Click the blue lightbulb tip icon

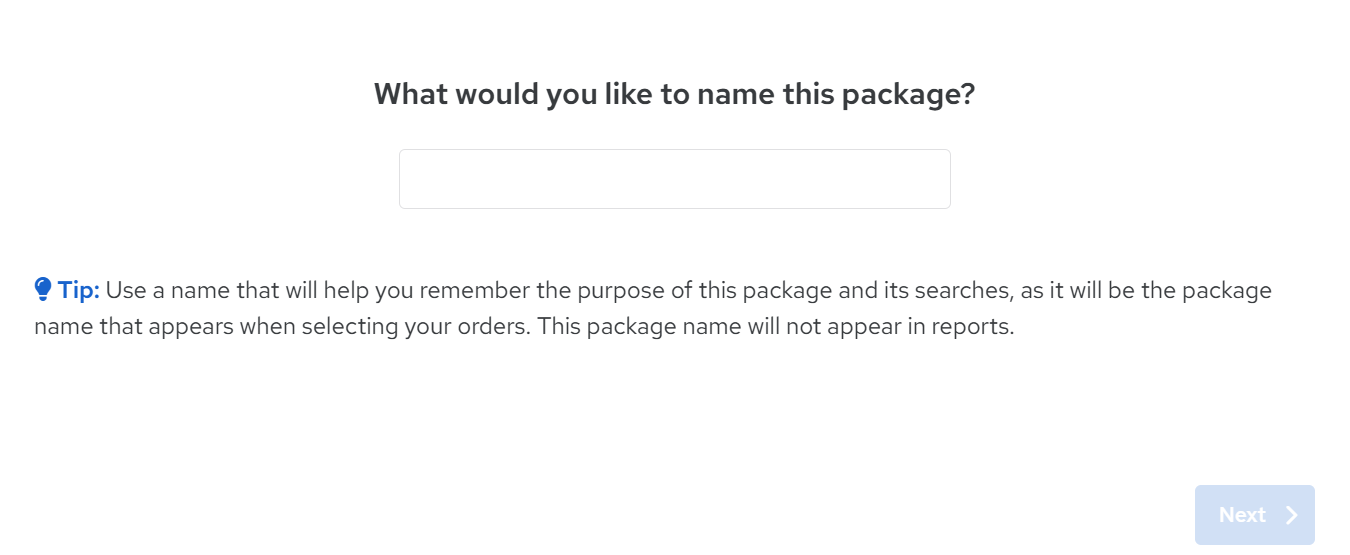point(43,290)
